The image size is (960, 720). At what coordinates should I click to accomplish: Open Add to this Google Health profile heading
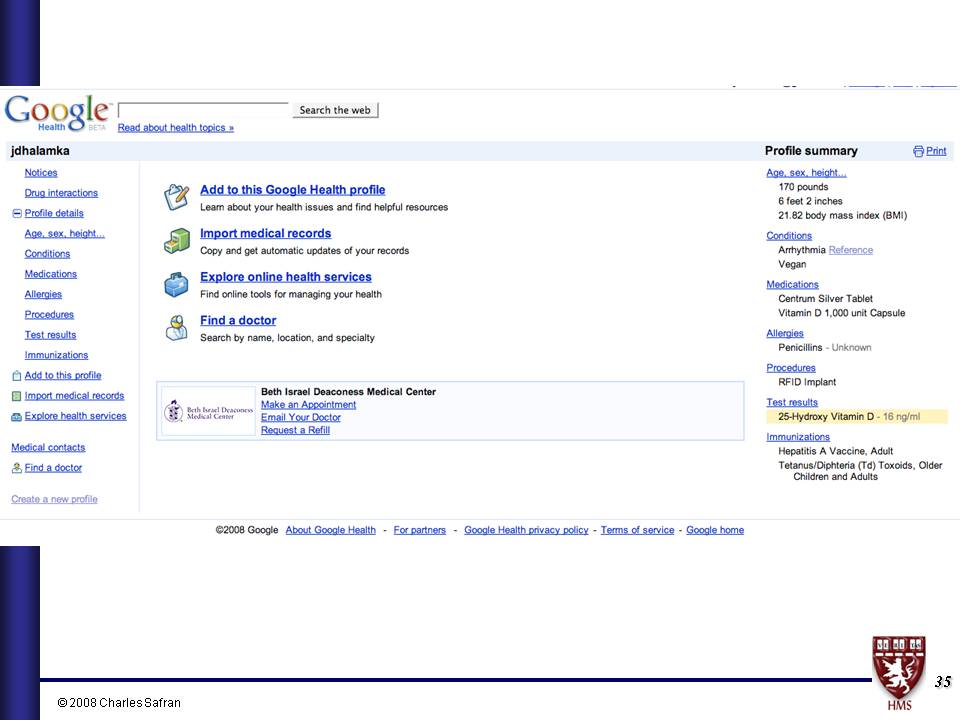(293, 190)
